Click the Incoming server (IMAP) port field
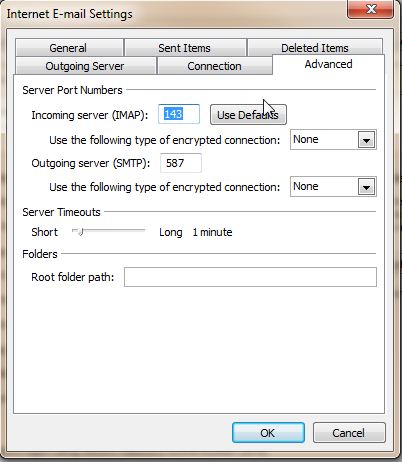Viewport: 402px width, 462px height. 179,114
